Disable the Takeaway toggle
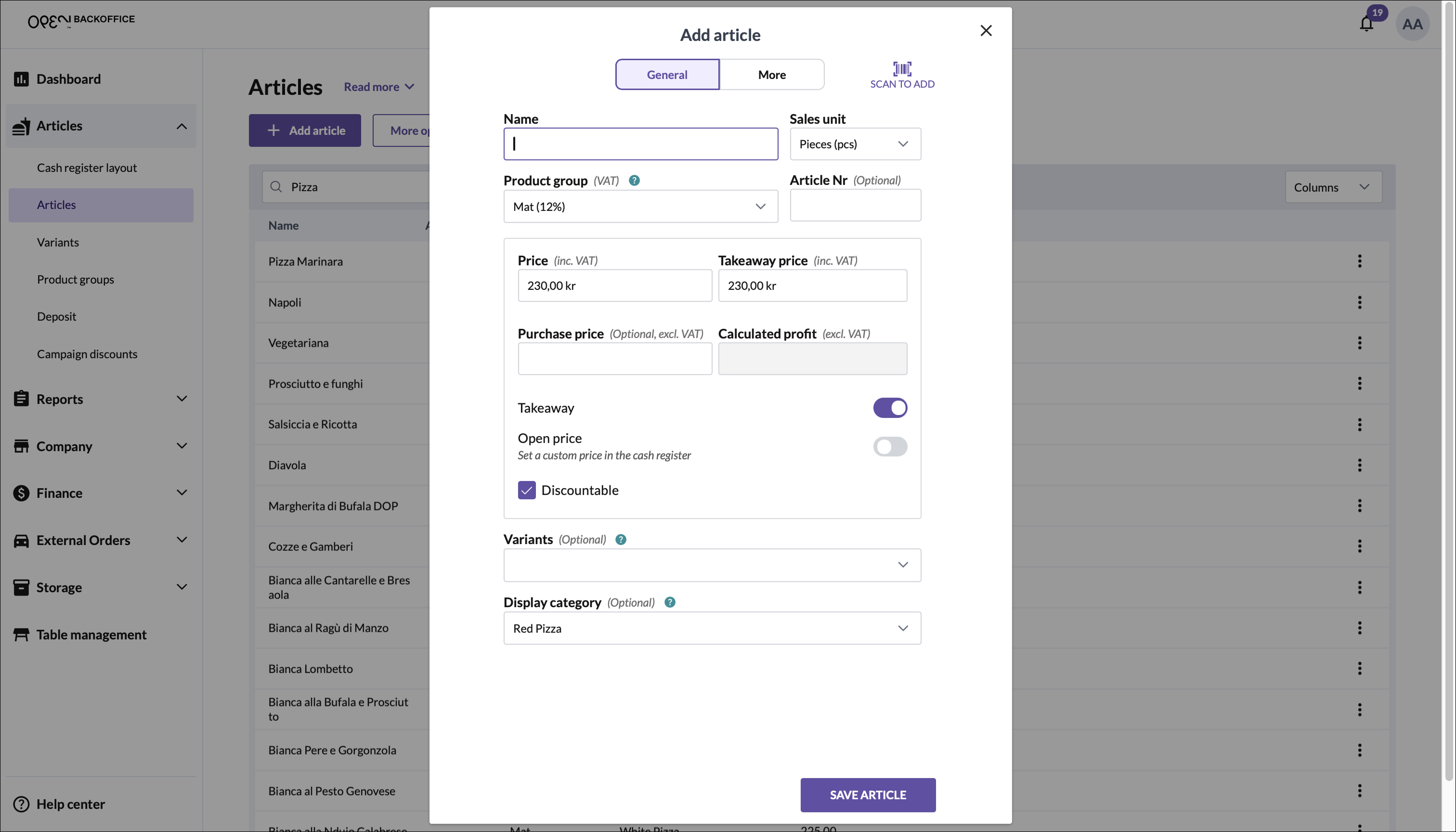 coord(890,408)
